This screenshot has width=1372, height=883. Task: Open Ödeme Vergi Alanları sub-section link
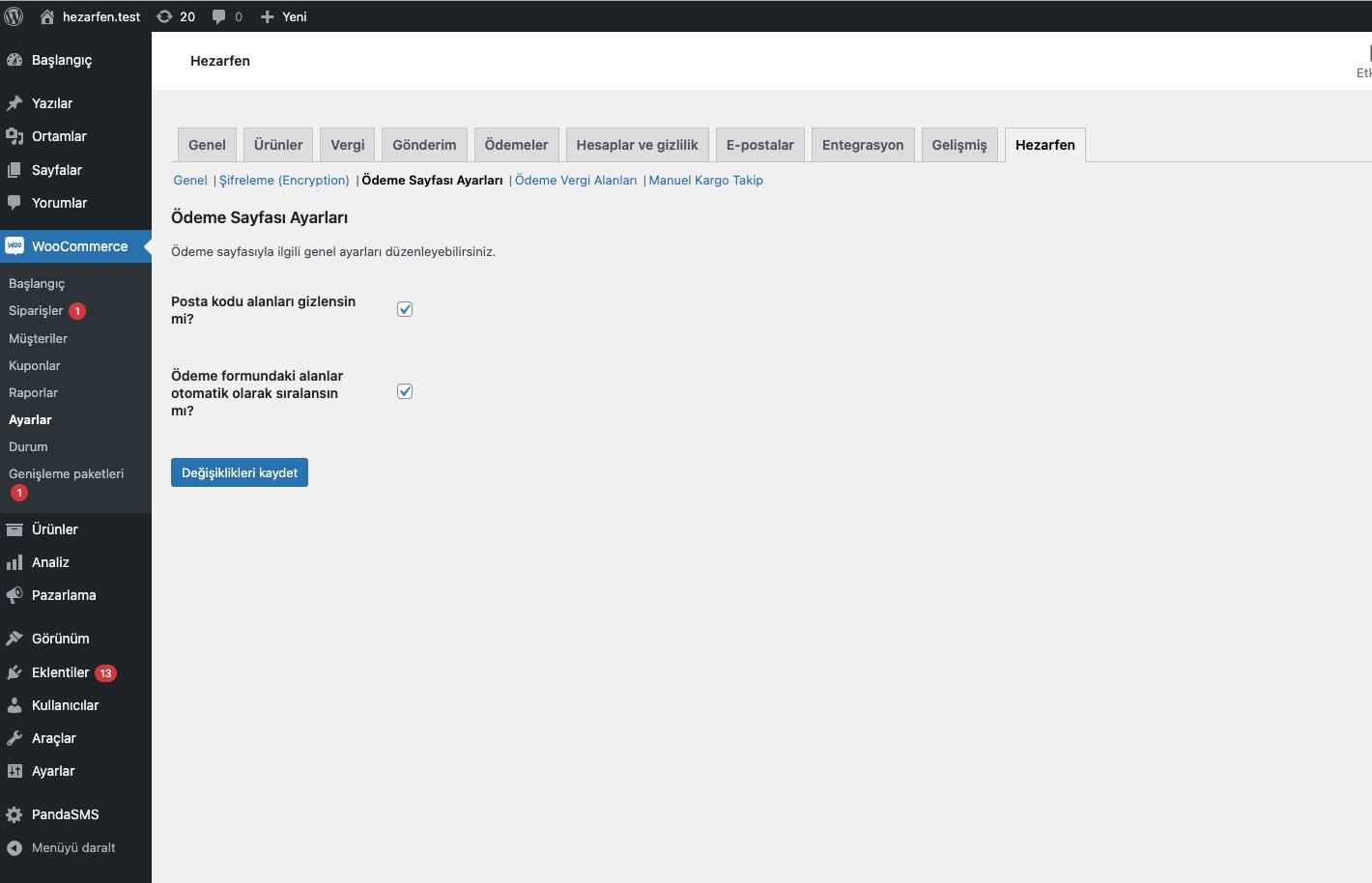[x=576, y=180]
